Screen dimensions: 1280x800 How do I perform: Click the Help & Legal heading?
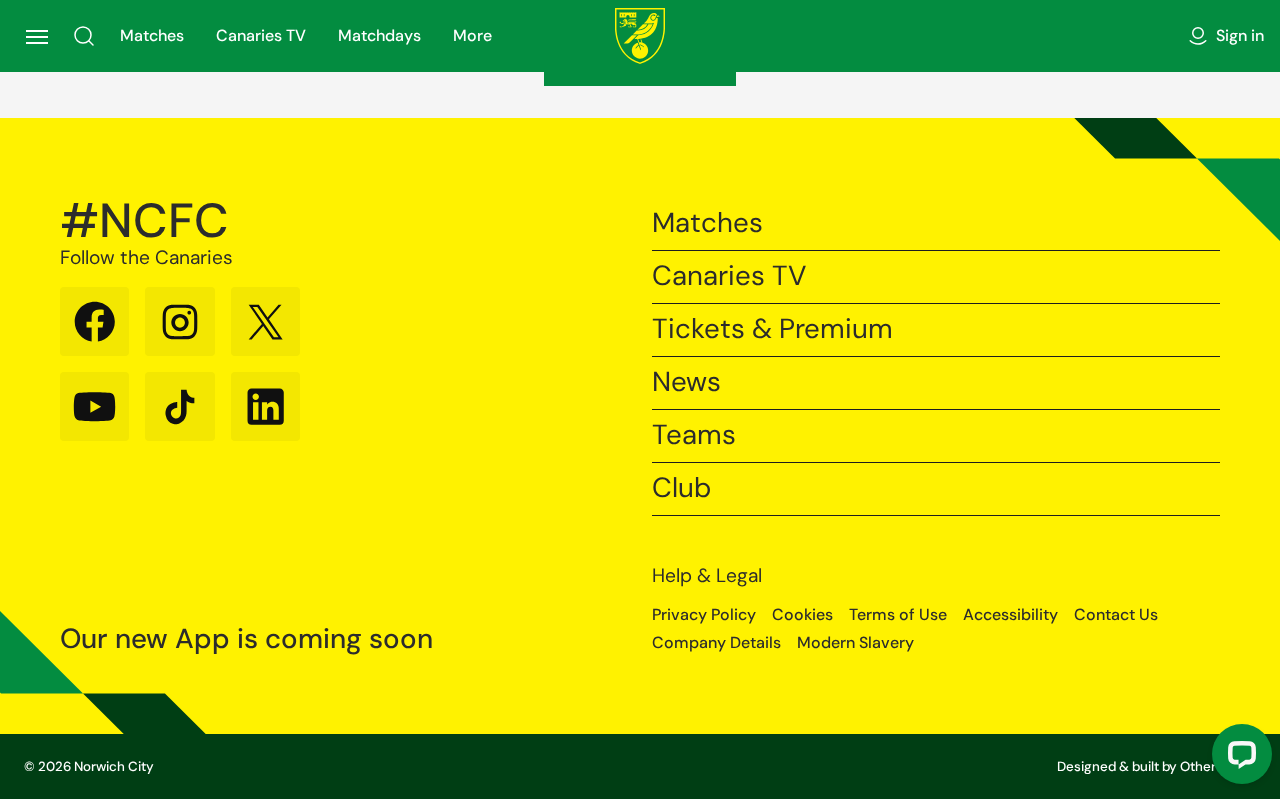click(707, 576)
